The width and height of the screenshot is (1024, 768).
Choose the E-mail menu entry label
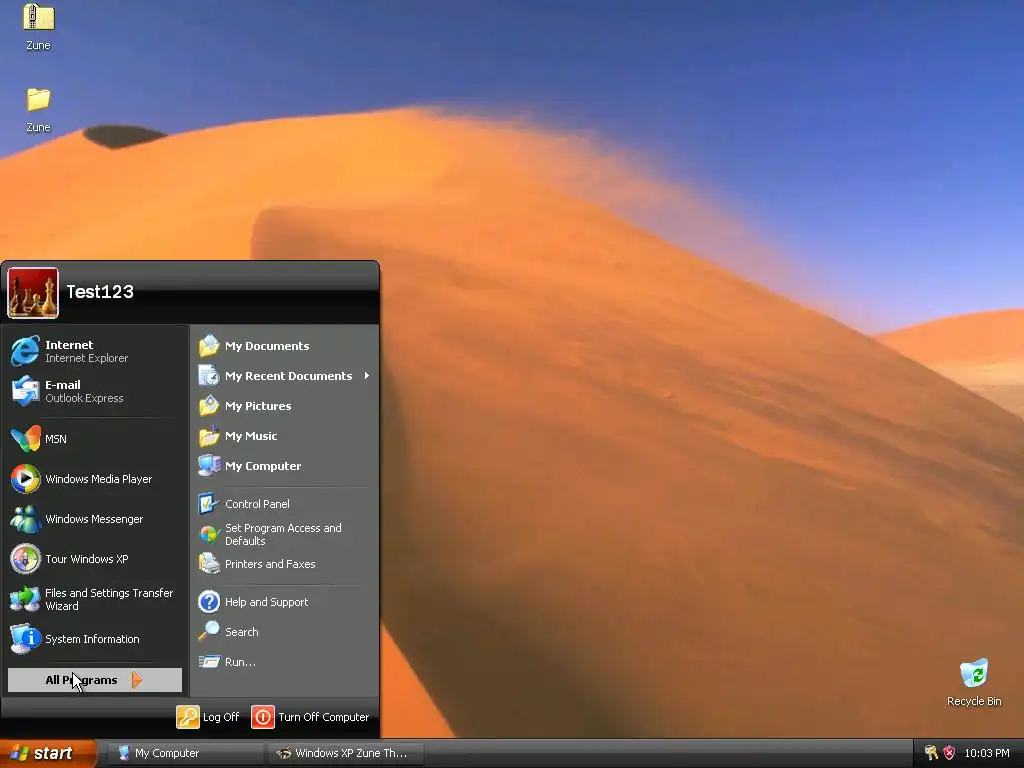(x=63, y=385)
